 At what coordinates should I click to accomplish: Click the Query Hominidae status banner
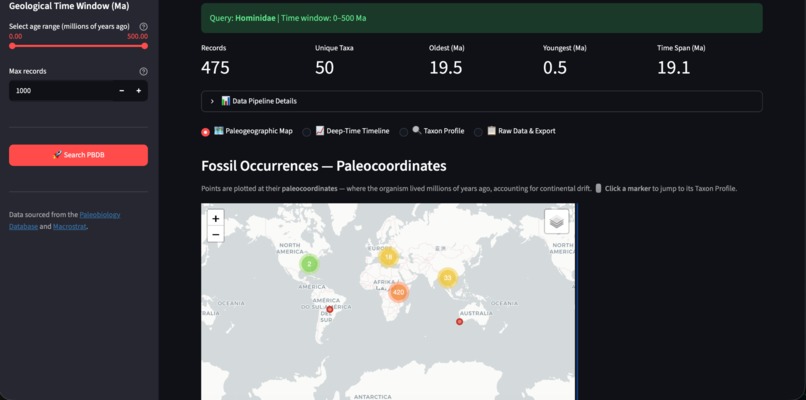482,18
